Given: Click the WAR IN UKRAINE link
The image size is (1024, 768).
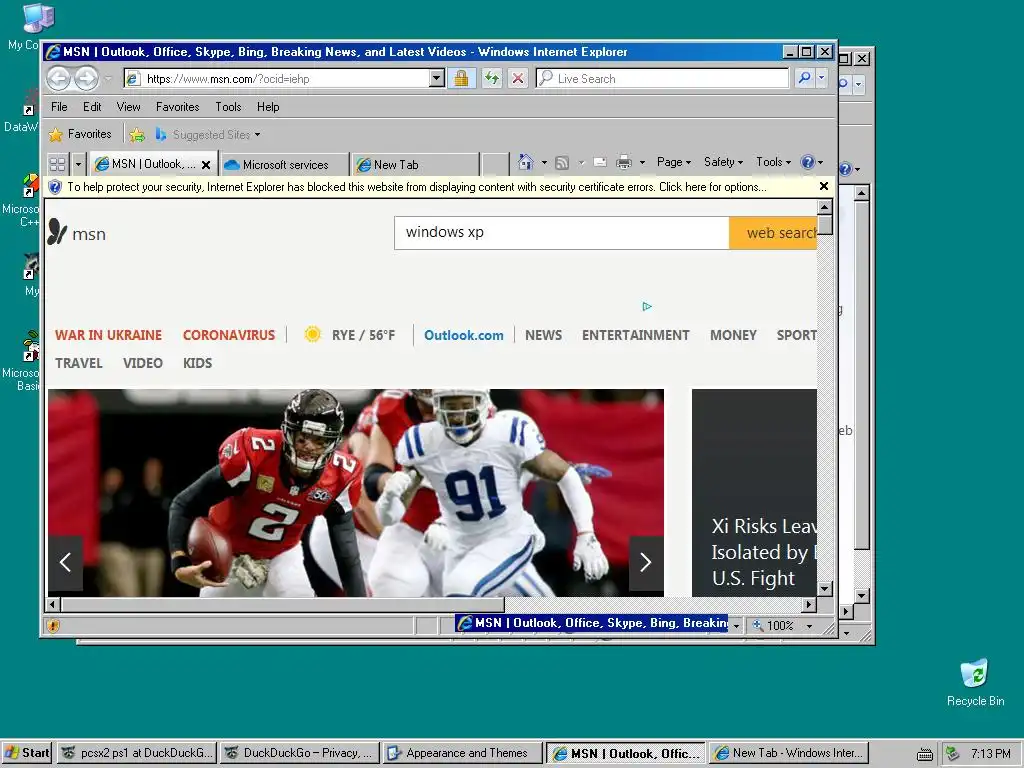Looking at the screenshot, I should [108, 335].
